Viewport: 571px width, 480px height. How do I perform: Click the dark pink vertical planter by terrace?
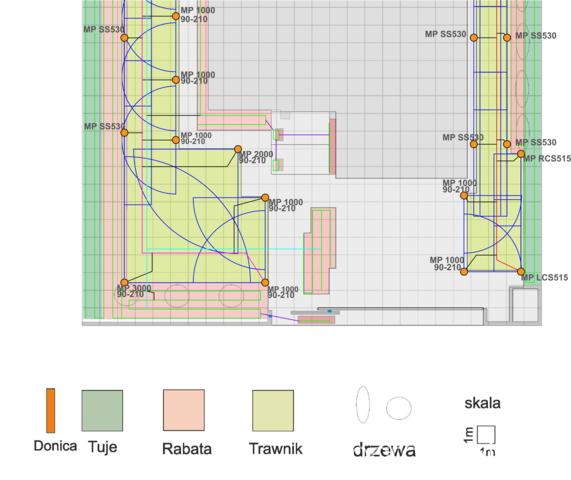(x=332, y=146)
